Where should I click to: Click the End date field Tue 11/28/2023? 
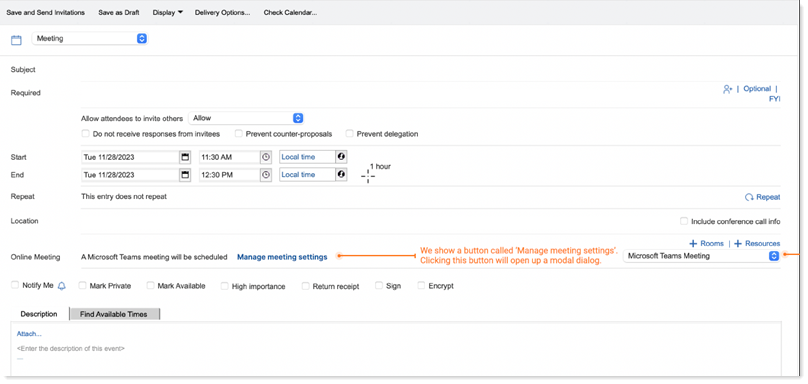point(130,175)
